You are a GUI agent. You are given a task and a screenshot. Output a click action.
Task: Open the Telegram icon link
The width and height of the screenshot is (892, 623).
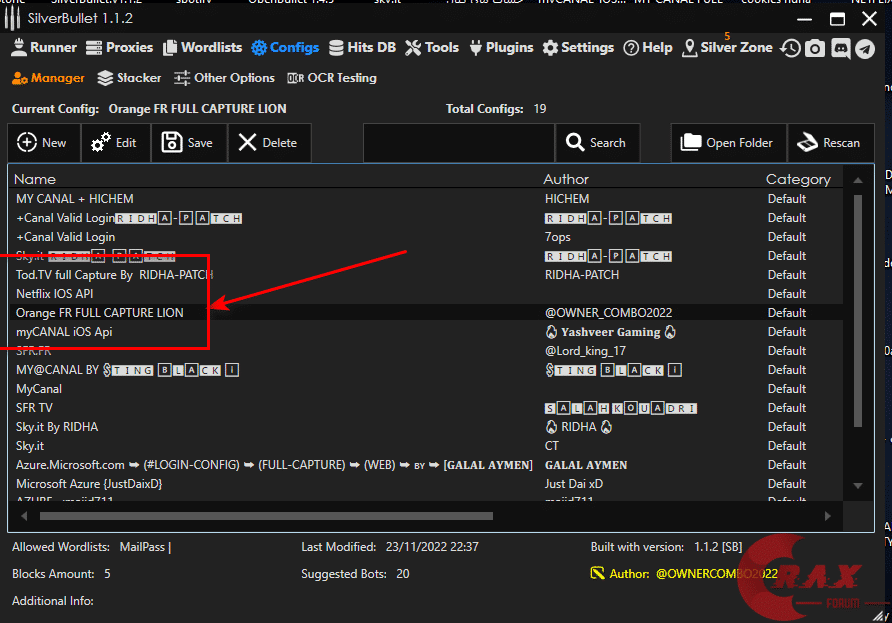864,48
